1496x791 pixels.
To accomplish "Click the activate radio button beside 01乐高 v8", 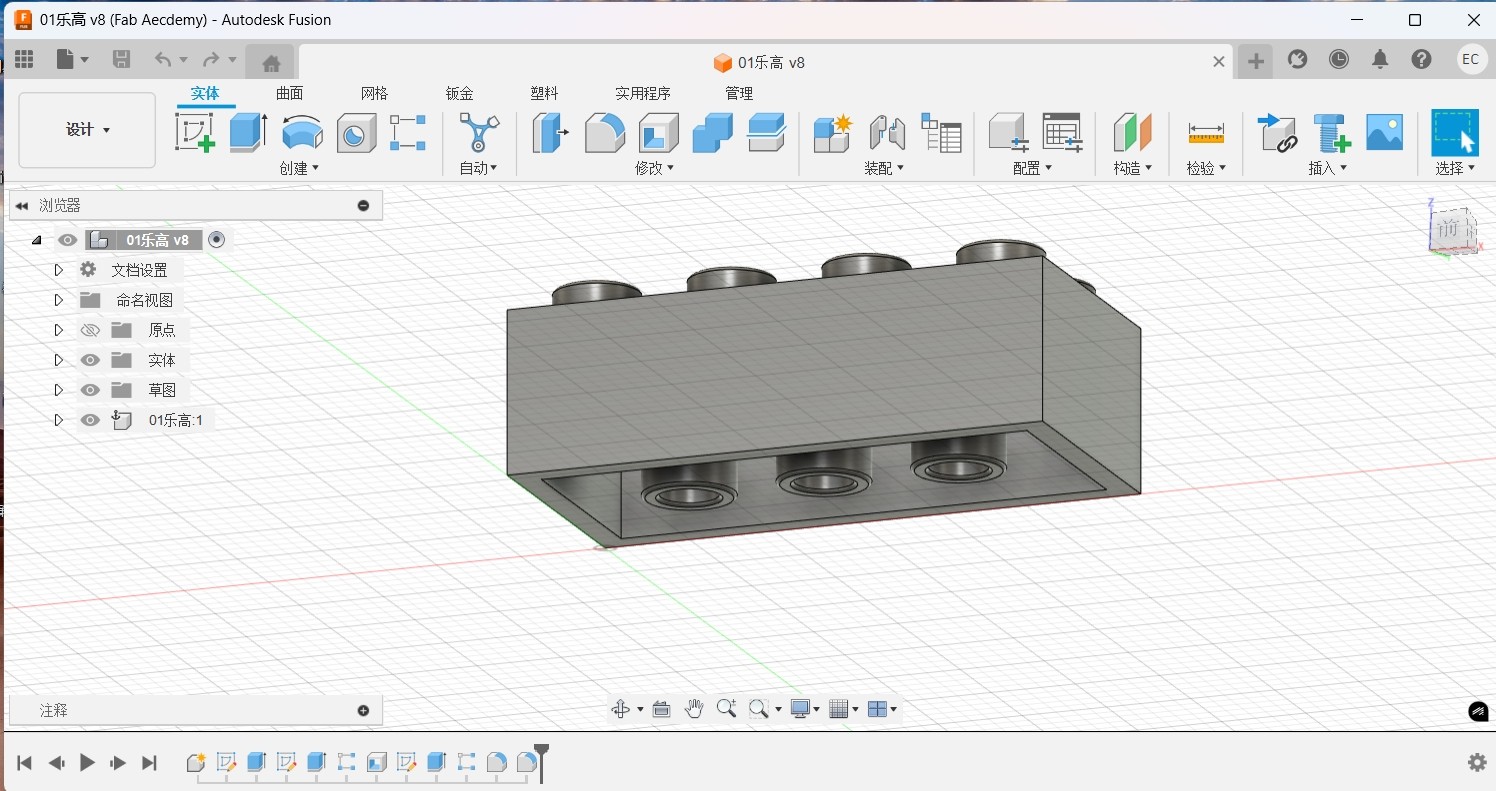I will [x=216, y=240].
